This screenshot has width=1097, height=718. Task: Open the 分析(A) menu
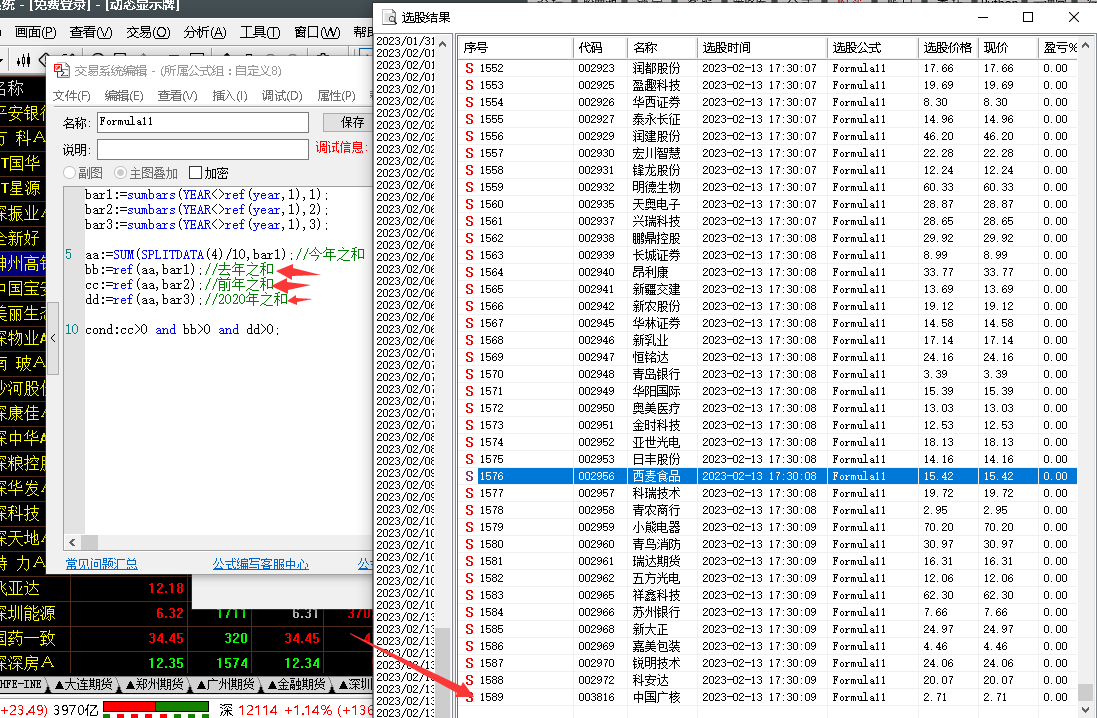pos(204,32)
